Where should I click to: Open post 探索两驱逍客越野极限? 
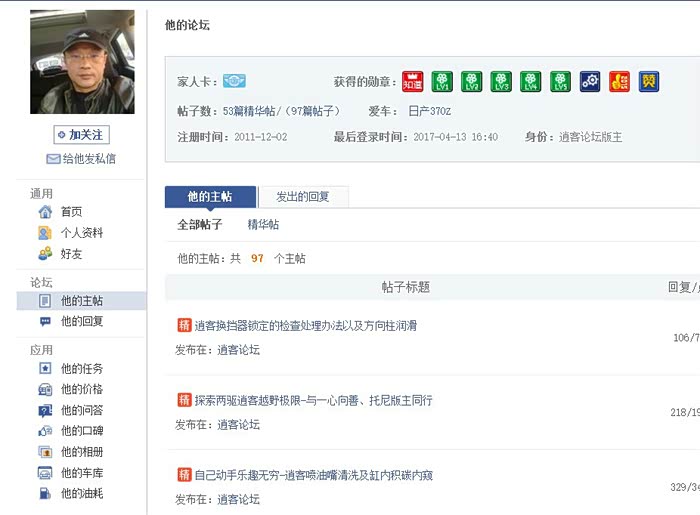[x=313, y=400]
